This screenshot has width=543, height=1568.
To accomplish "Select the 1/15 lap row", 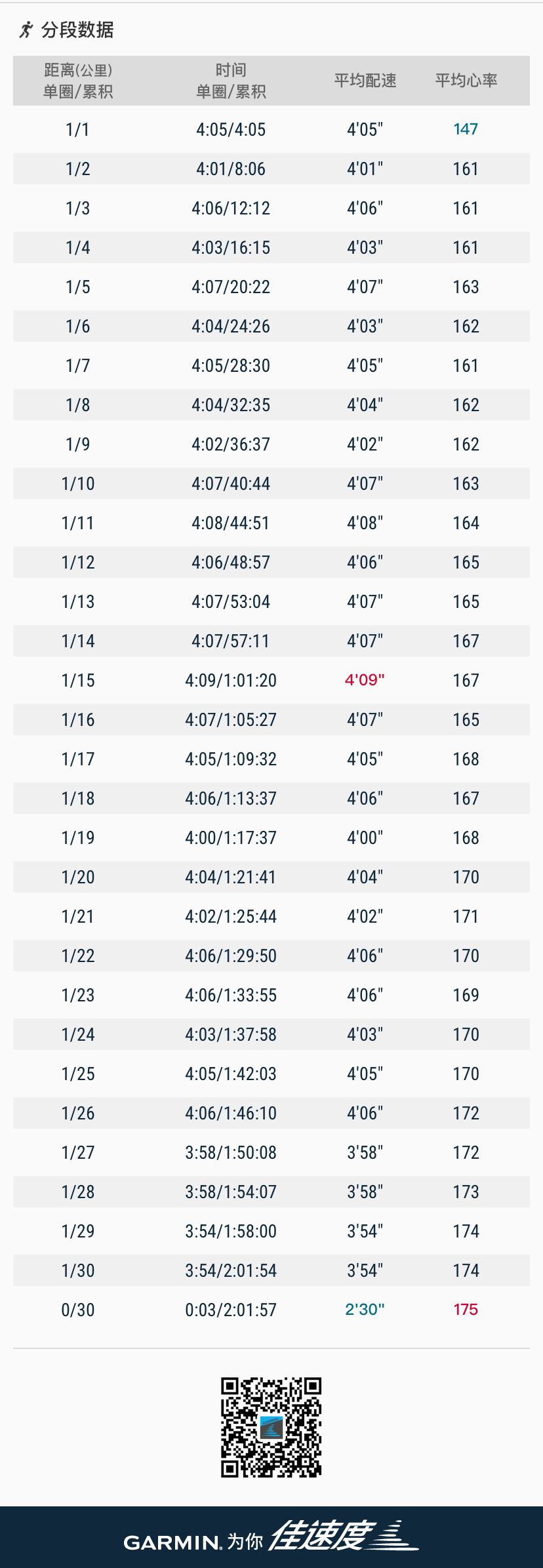I will coord(271,680).
